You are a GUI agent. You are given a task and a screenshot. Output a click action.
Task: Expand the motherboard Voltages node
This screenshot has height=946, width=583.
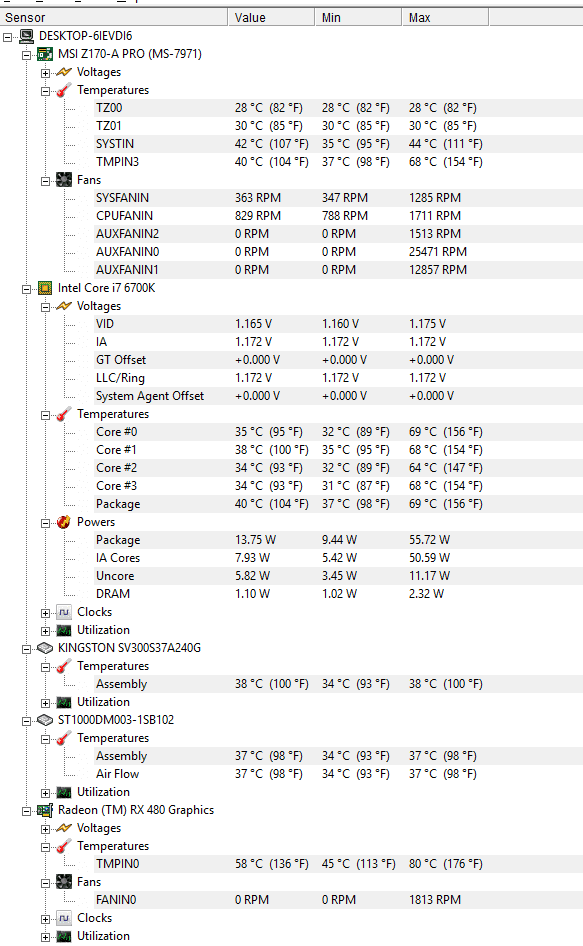pyautogui.click(x=45, y=73)
